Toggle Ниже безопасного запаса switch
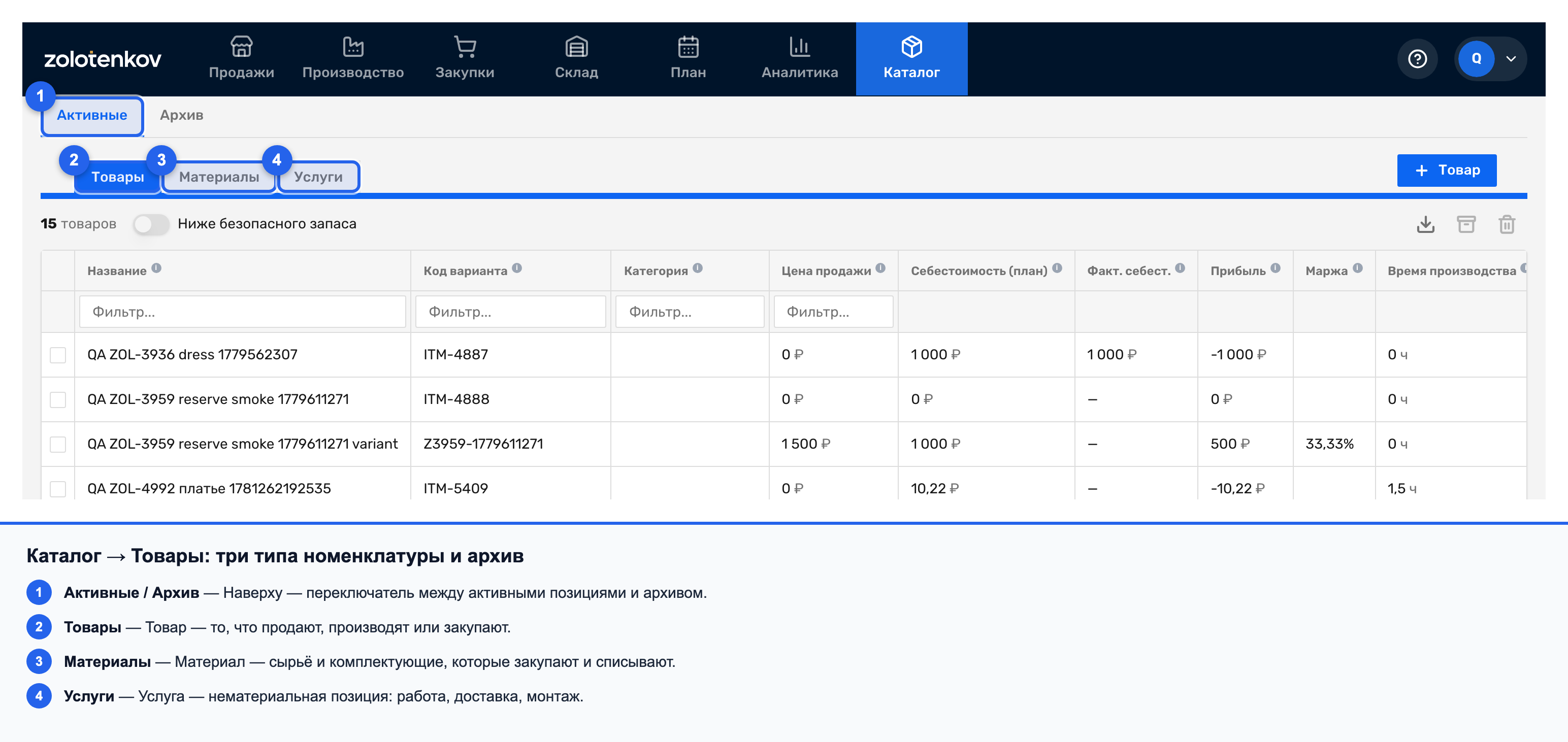Image resolution: width=1568 pixels, height=742 pixels. pos(151,224)
